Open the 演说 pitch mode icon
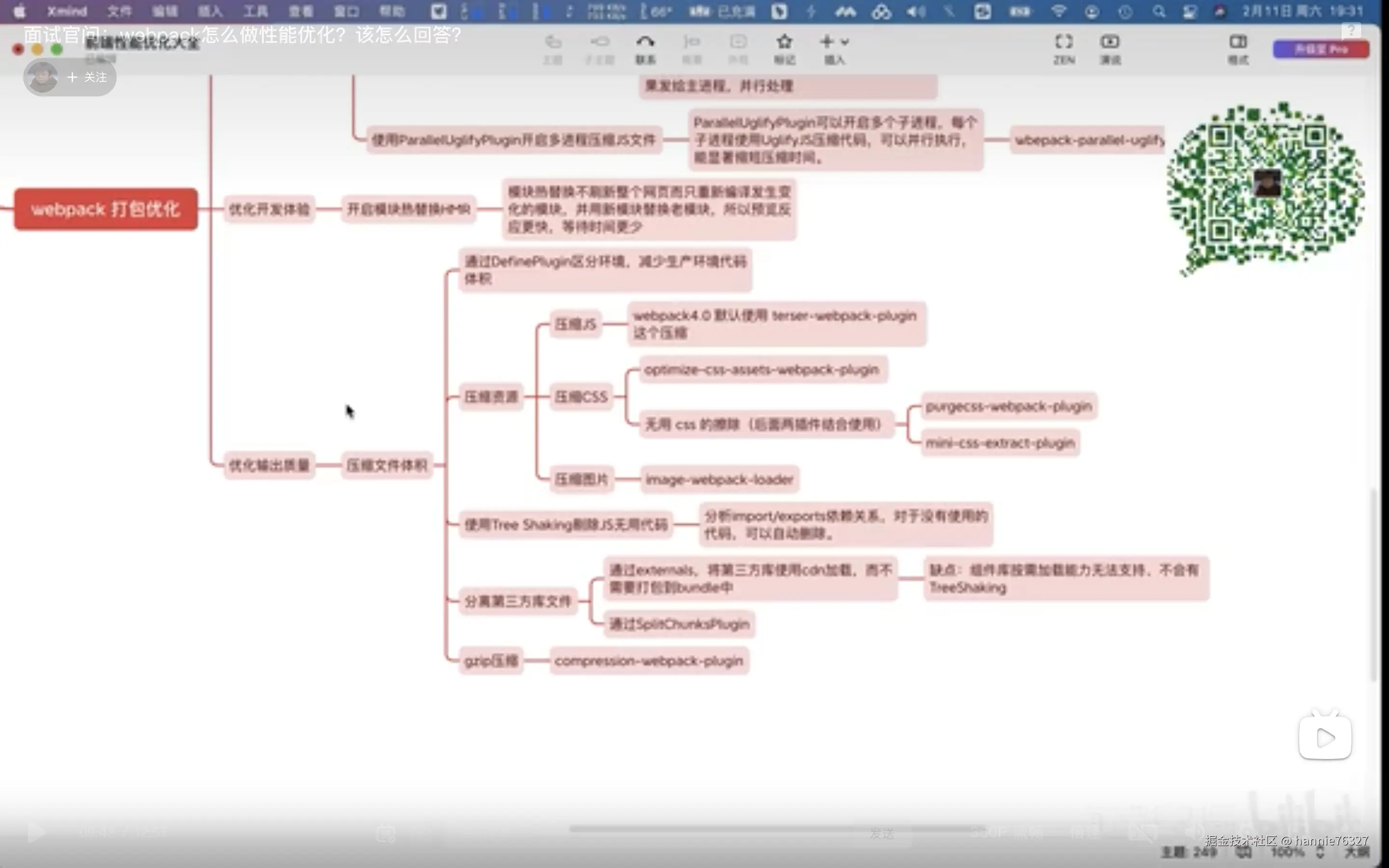 1109,42
